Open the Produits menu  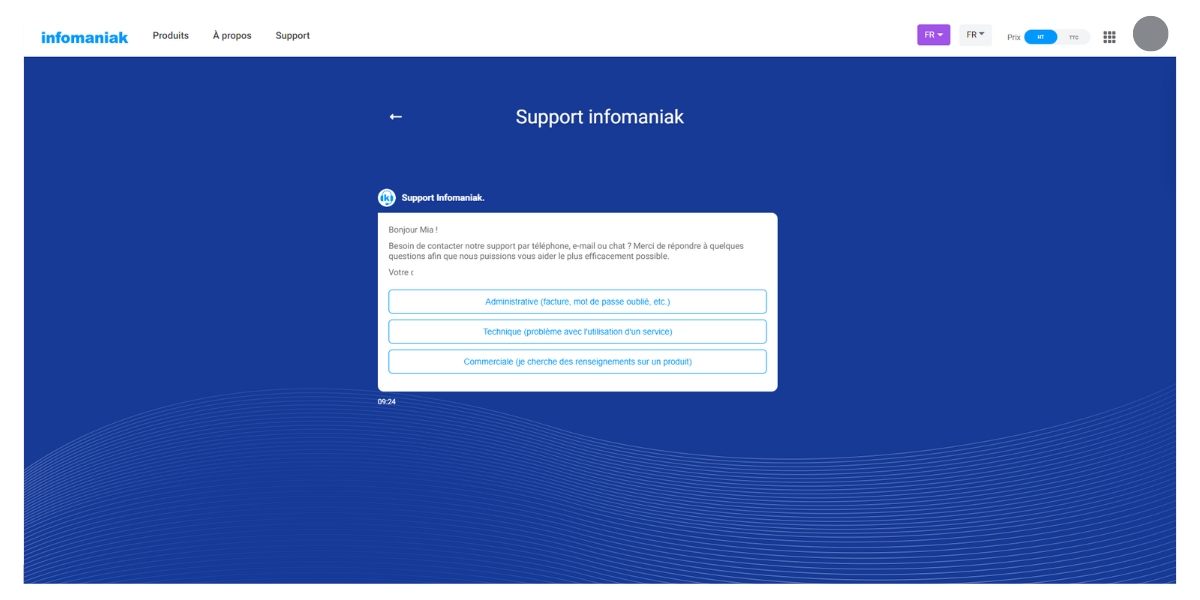point(170,36)
